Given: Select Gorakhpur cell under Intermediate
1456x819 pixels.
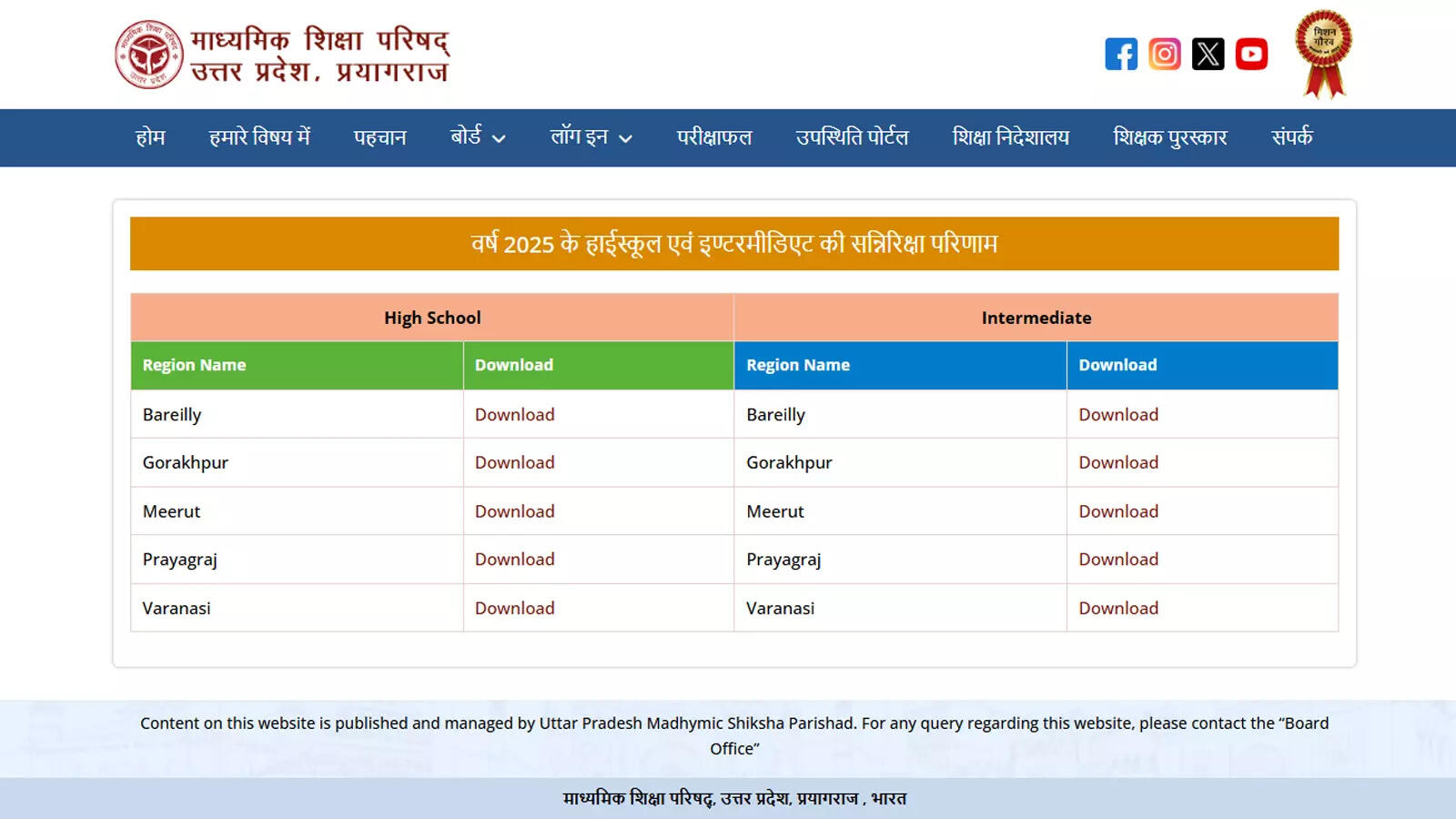Looking at the screenshot, I should 900,462.
